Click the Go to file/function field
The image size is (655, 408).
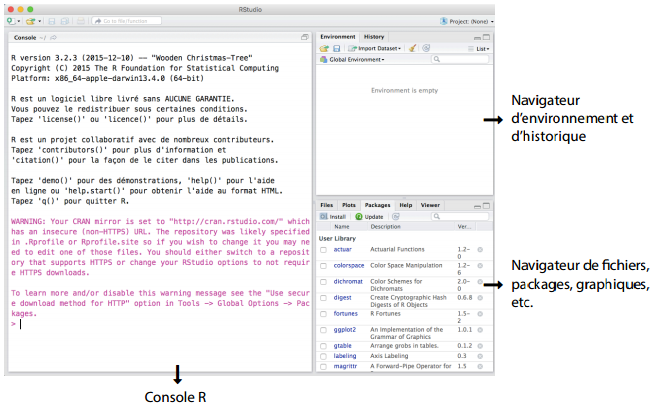125,20
